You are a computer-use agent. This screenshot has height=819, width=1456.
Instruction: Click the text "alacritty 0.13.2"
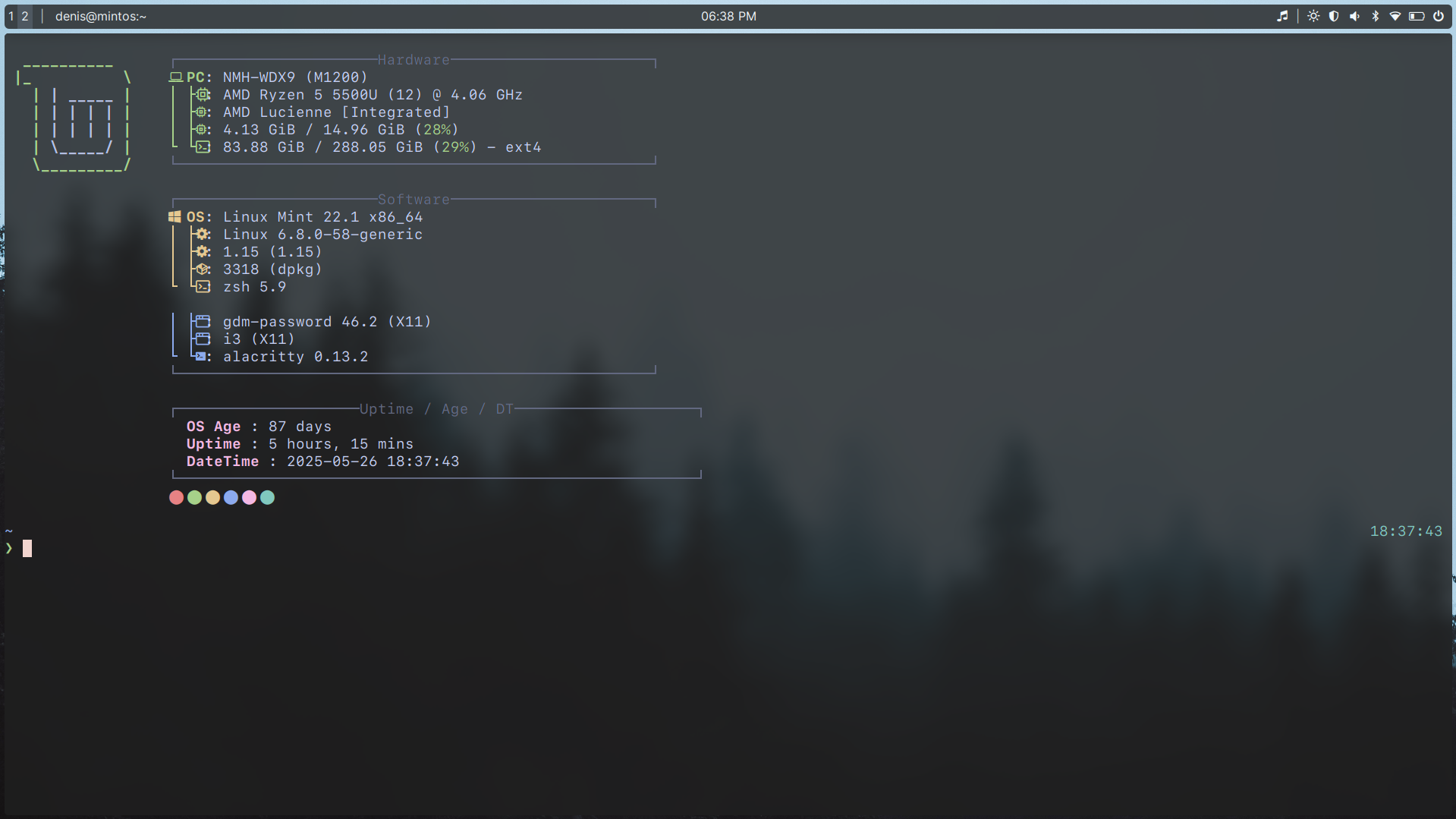point(295,357)
